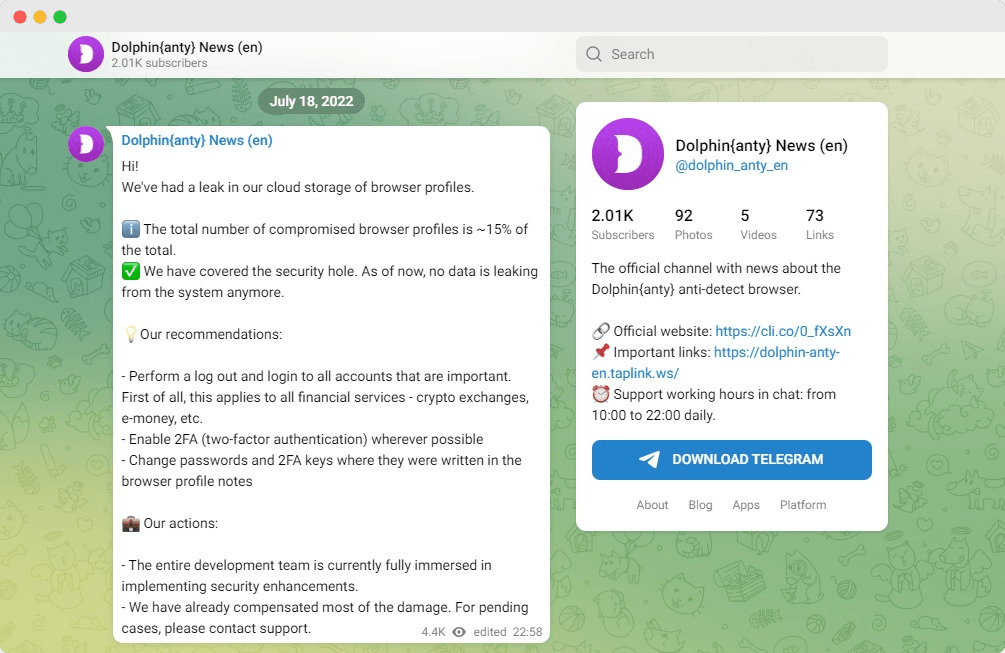1005x653 pixels.
Task: Click the 'edited' label on the message
Action: [490, 632]
